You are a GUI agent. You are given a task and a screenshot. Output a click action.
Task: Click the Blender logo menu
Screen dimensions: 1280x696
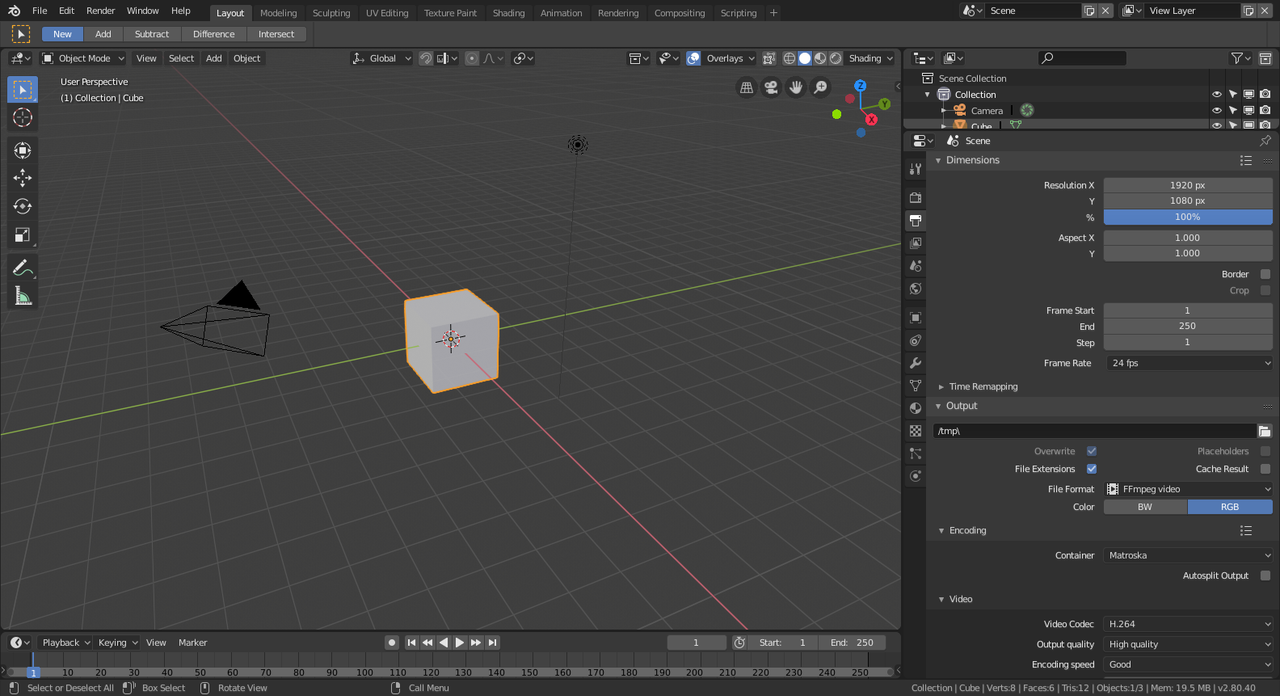14,11
